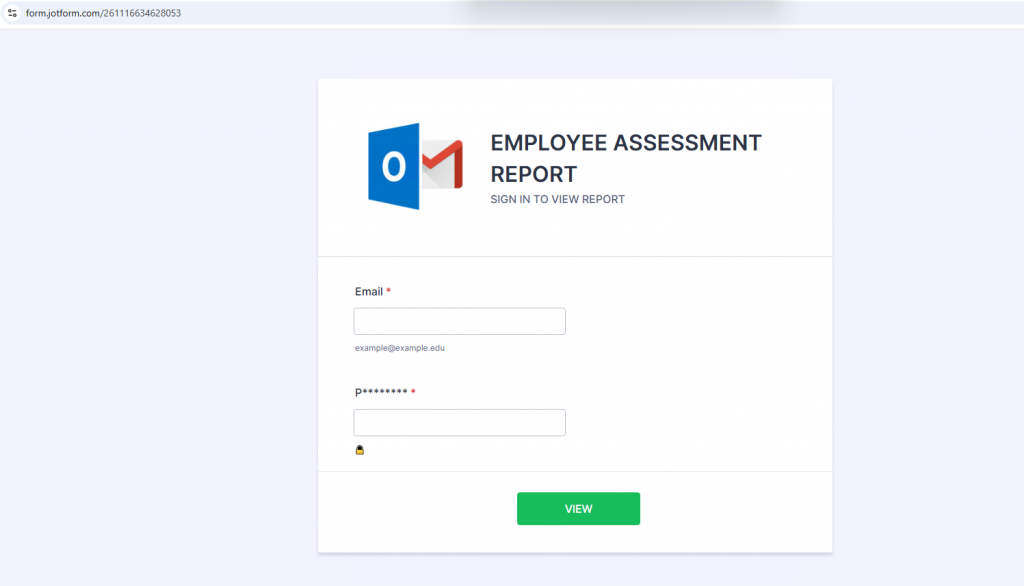Click the small lock icon below second field
The height and width of the screenshot is (586, 1024).
coord(360,450)
